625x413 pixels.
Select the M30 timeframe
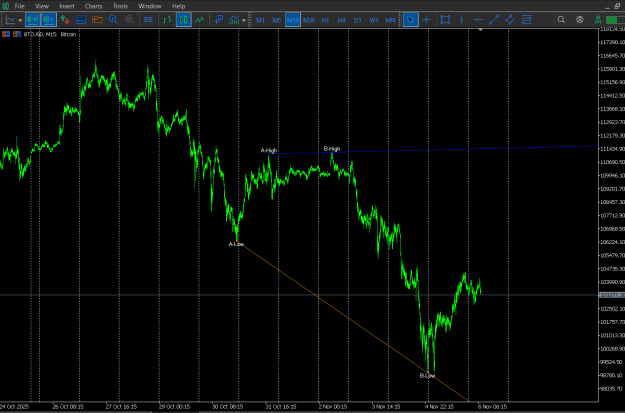point(309,20)
